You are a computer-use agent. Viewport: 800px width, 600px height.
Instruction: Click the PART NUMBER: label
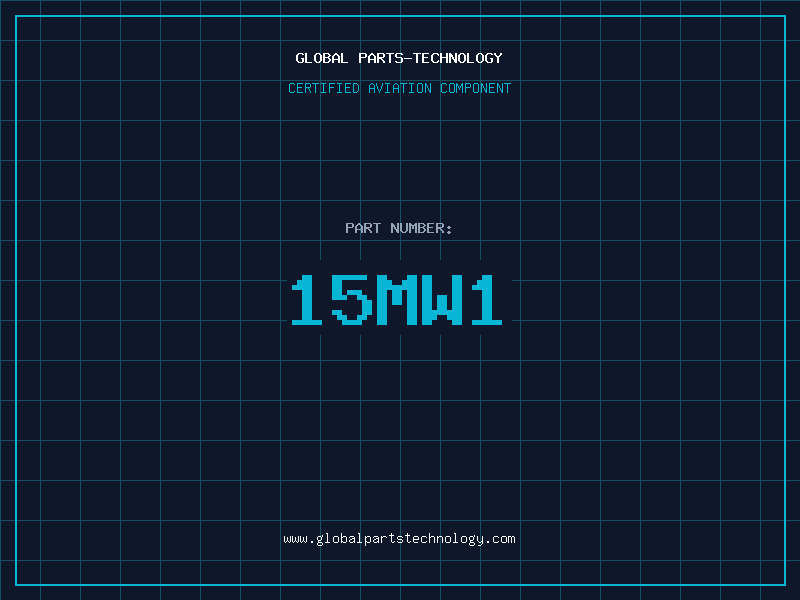(398, 228)
